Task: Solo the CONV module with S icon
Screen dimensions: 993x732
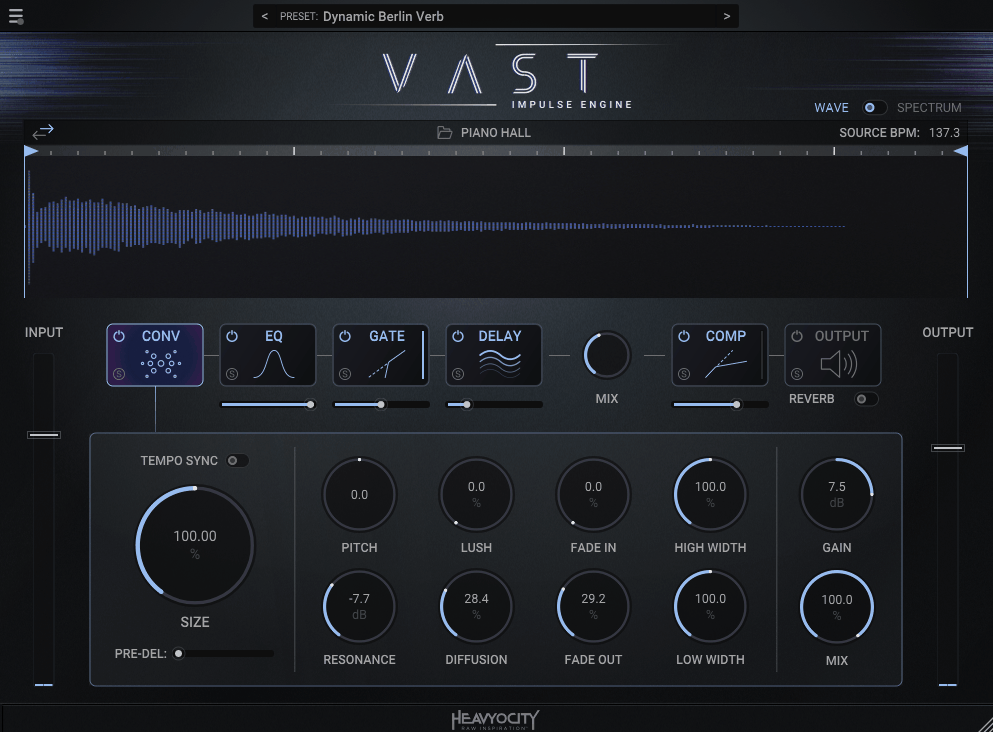Action: click(x=119, y=374)
